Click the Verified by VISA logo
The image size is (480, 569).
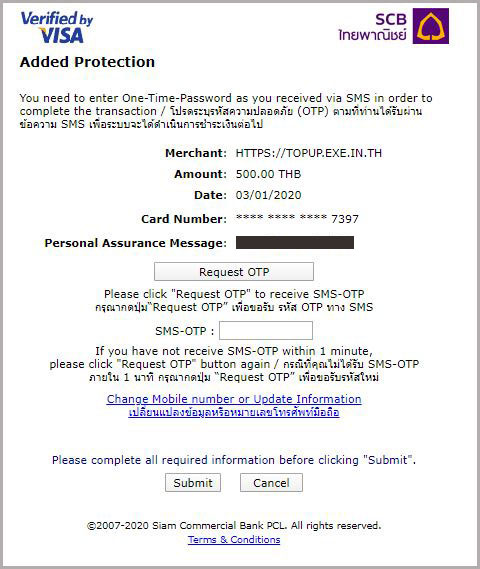click(x=57, y=27)
